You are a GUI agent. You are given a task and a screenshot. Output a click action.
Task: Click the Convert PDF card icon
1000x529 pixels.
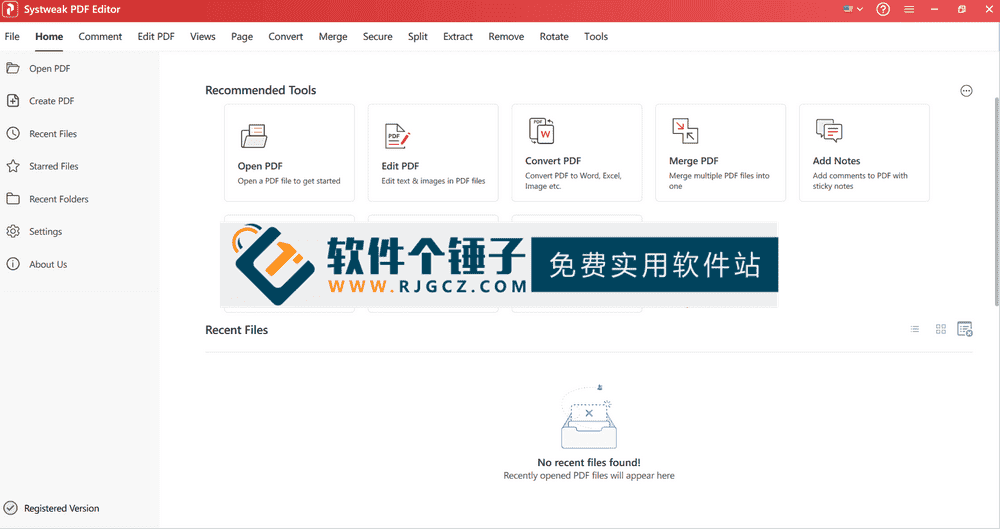click(541, 130)
